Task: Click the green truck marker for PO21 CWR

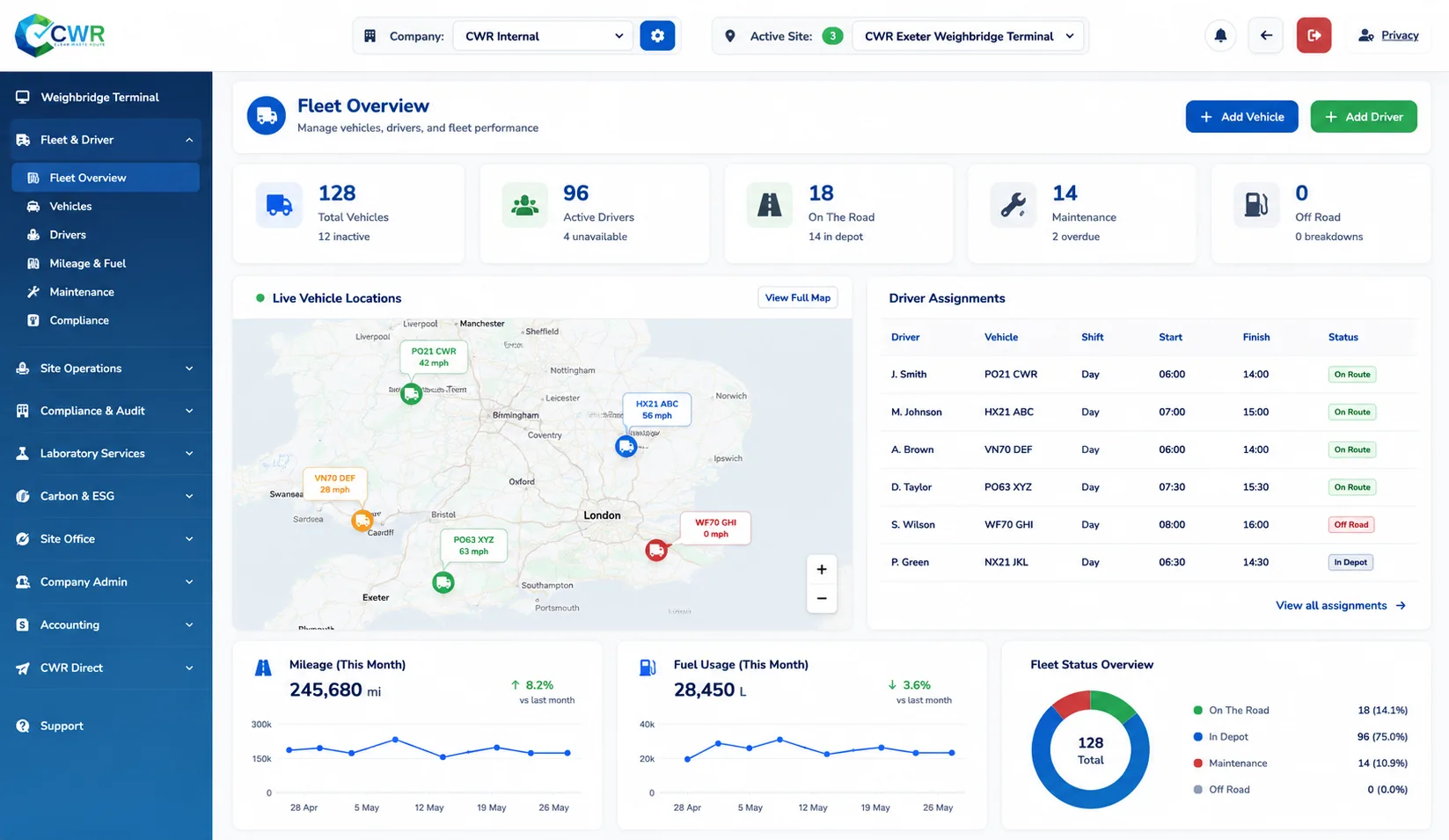Action: [411, 394]
